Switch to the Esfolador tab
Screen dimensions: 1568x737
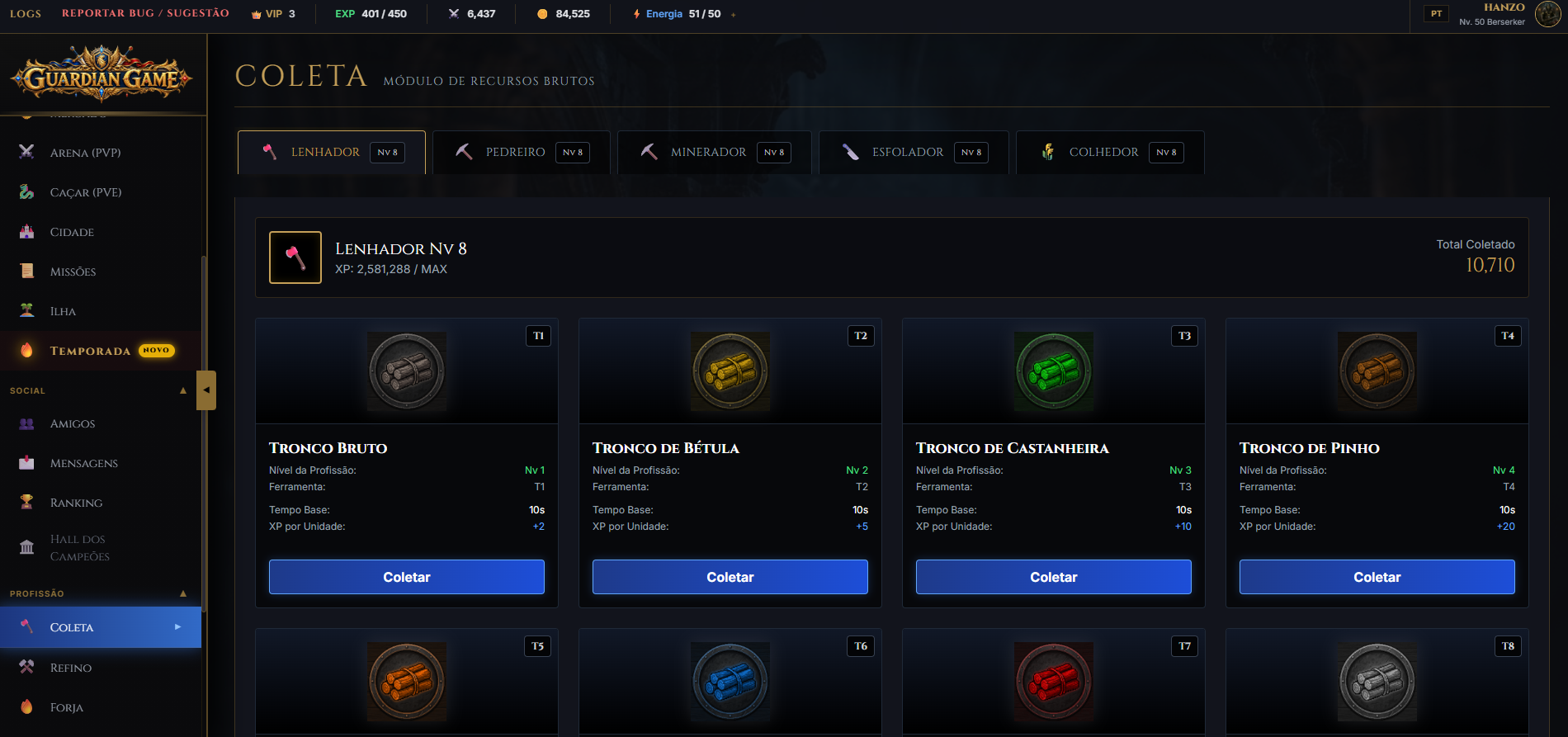tap(914, 152)
